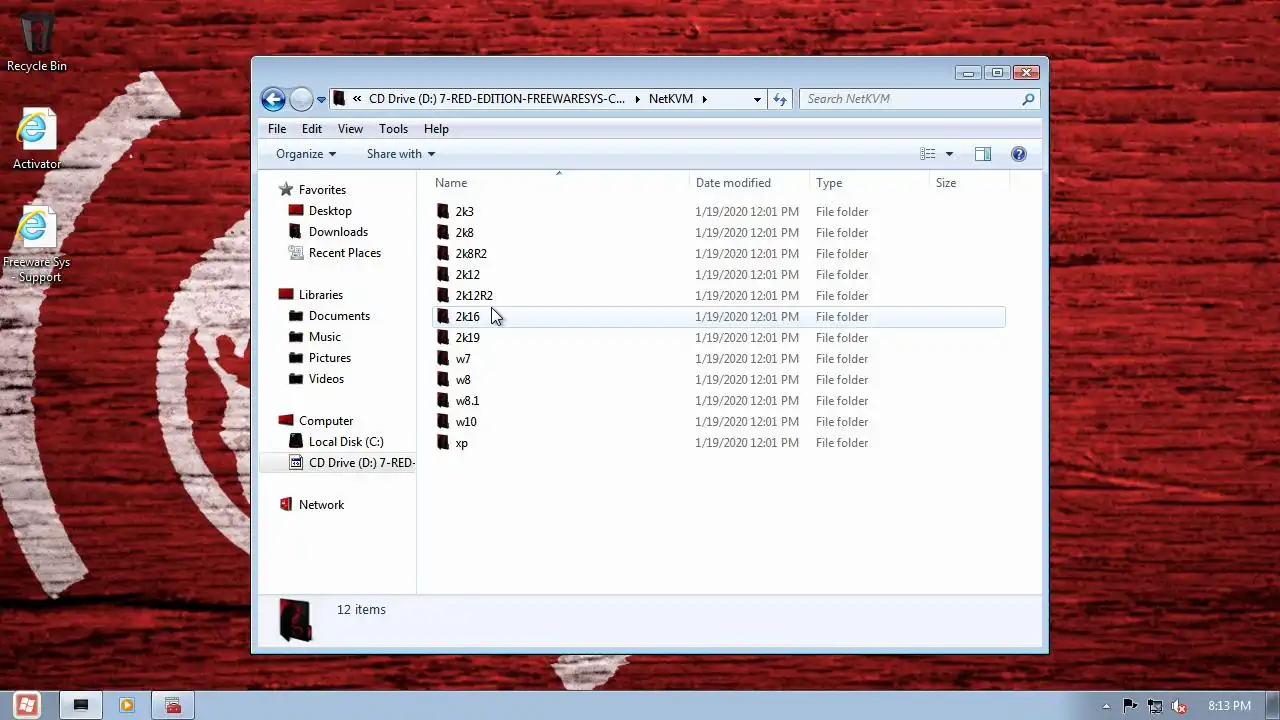Show hidden tray icons arrow
This screenshot has height=720, width=1280.
click(x=1106, y=706)
